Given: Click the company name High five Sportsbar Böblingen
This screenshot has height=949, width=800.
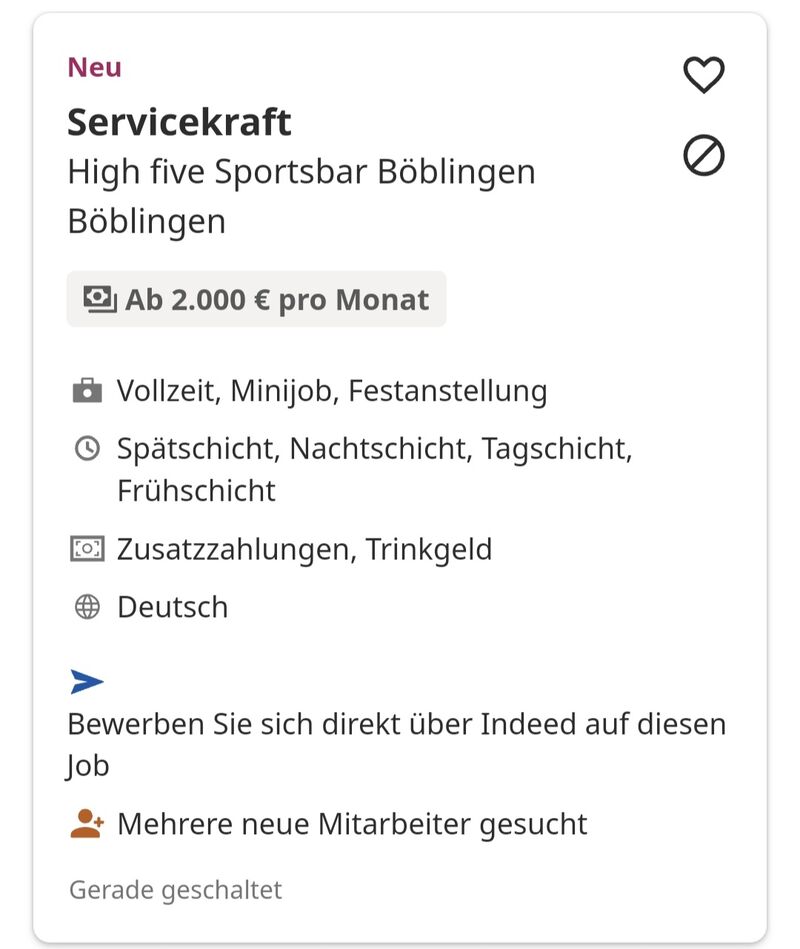Looking at the screenshot, I should pyautogui.click(x=301, y=172).
